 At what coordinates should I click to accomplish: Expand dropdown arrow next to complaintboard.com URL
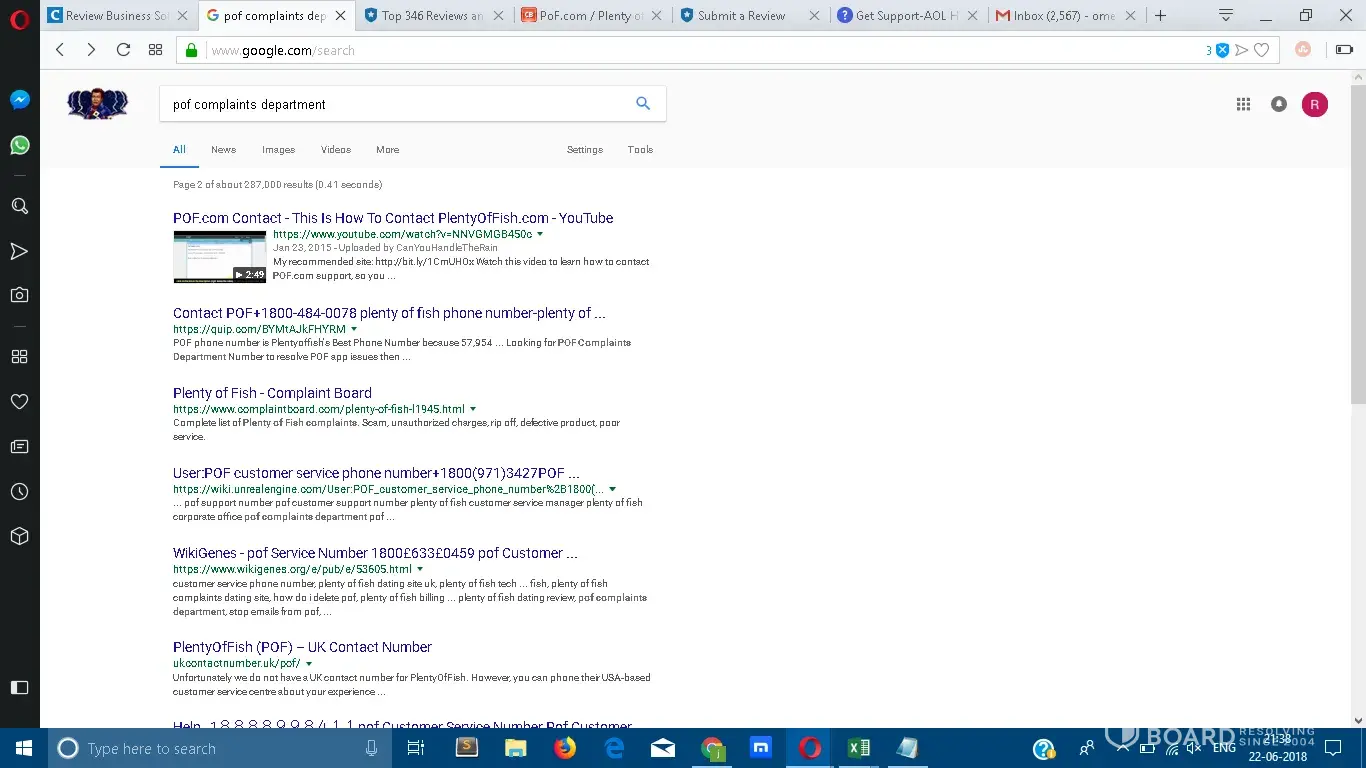click(473, 409)
